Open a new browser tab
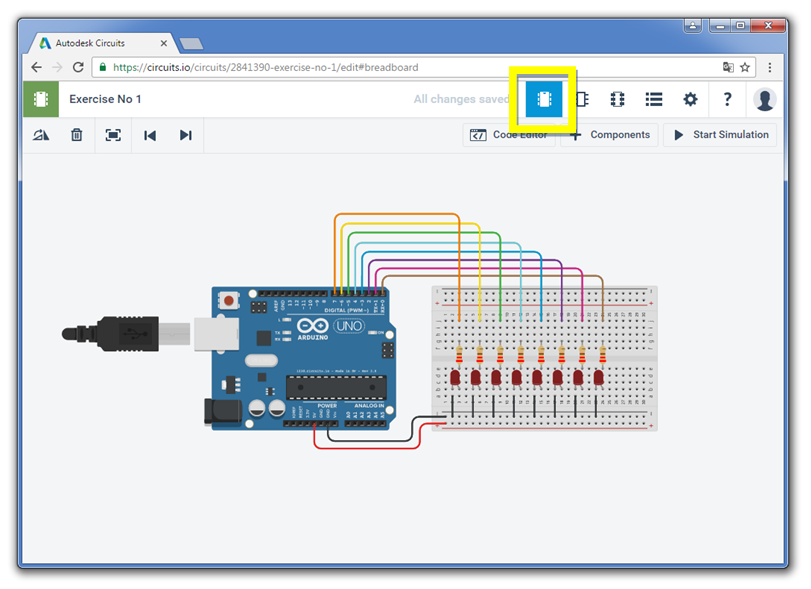This screenshot has height=589, width=811. [191, 44]
